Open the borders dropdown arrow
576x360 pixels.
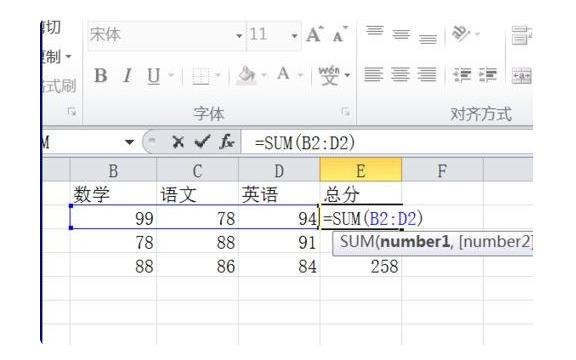[x=217, y=75]
